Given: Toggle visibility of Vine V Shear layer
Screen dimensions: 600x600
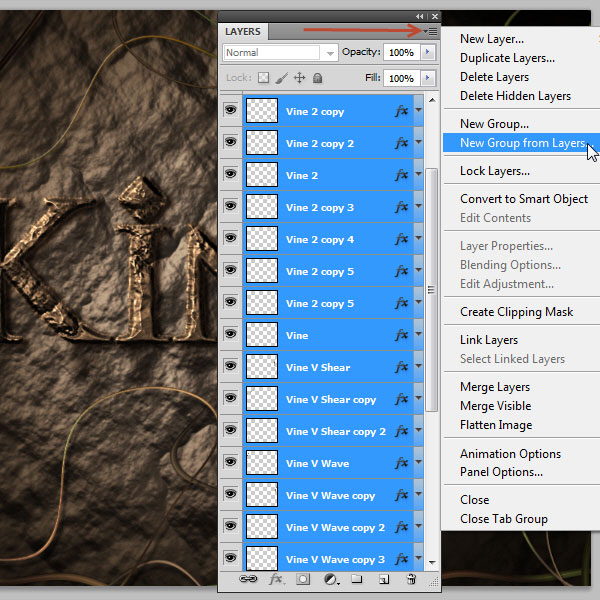Looking at the screenshot, I should tap(230, 366).
